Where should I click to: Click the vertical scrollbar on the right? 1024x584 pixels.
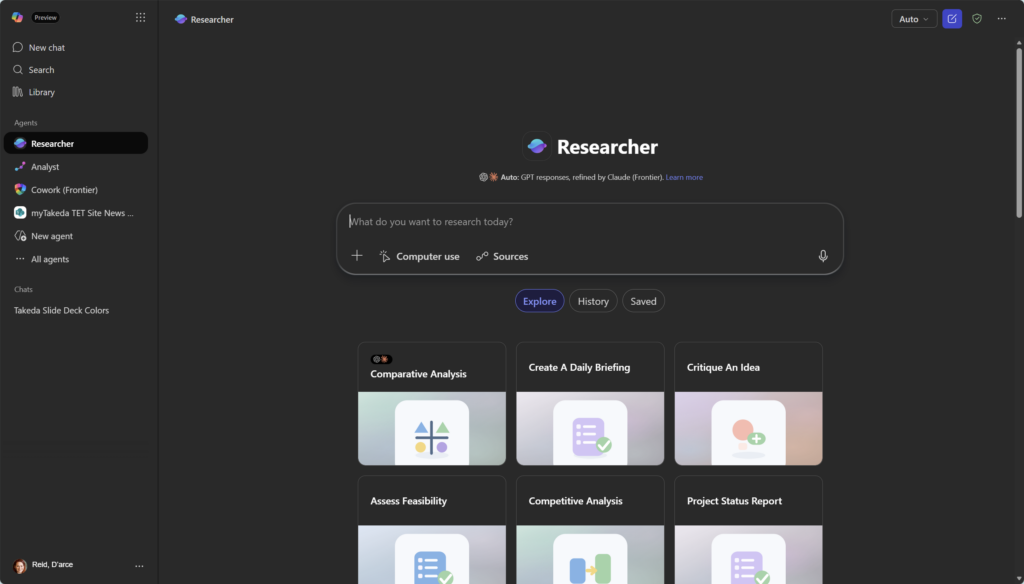coord(1019,133)
